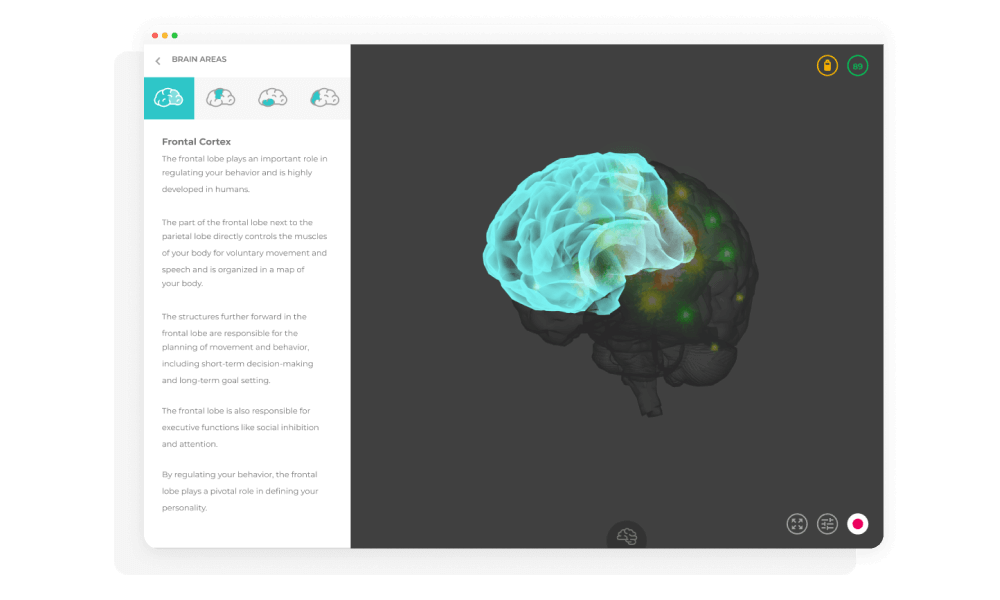Viewport: 1000px width, 600px height.
Task: Close the window with red button
Action: point(155,36)
